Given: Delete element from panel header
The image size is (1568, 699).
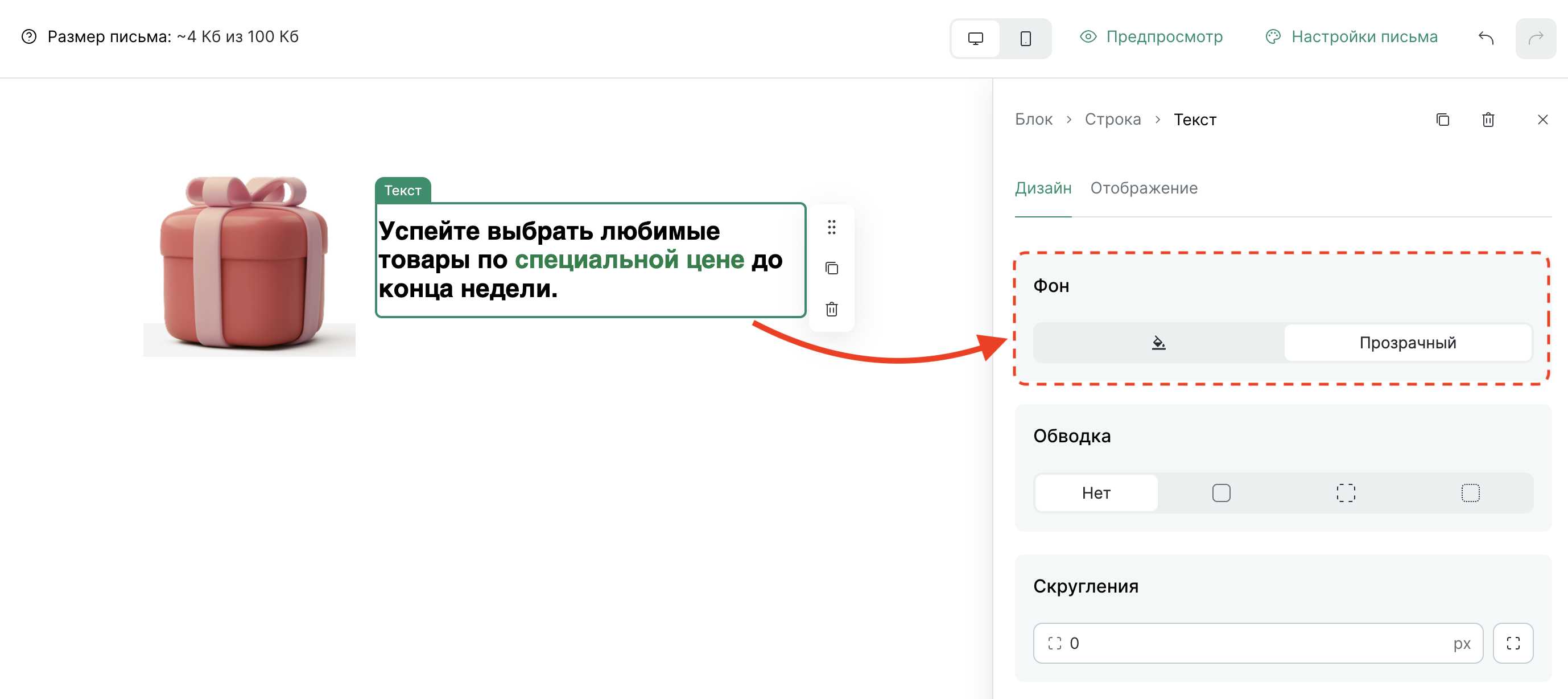Looking at the screenshot, I should click(x=1488, y=120).
